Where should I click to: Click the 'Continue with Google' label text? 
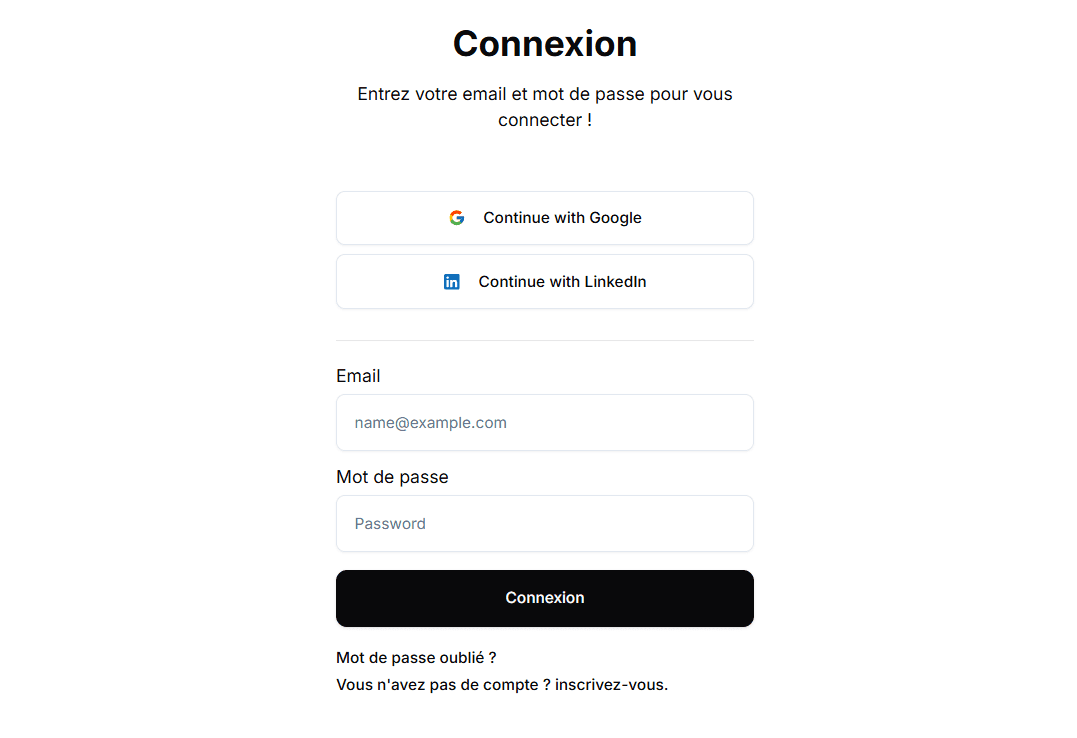coord(562,218)
